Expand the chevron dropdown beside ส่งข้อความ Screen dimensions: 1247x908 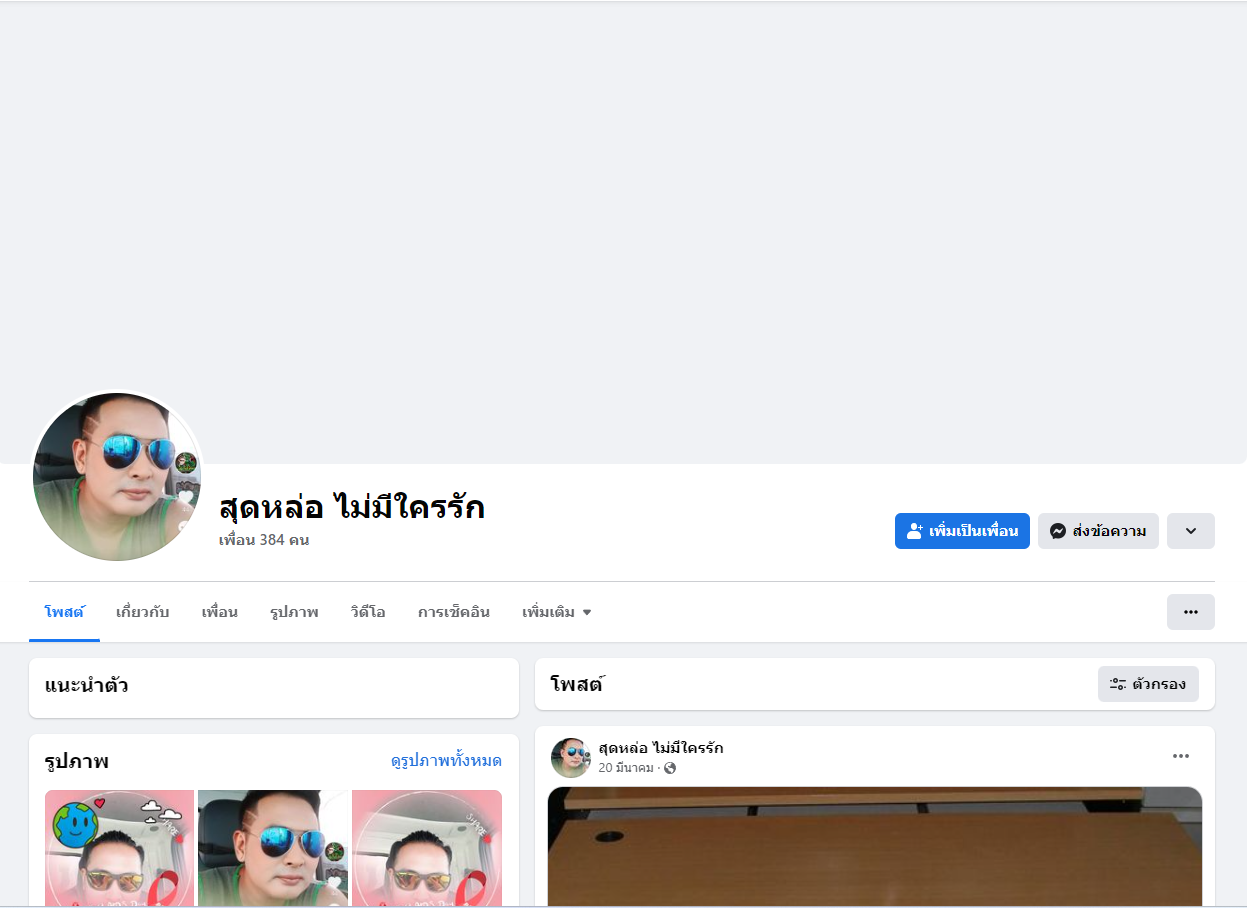click(x=1191, y=531)
